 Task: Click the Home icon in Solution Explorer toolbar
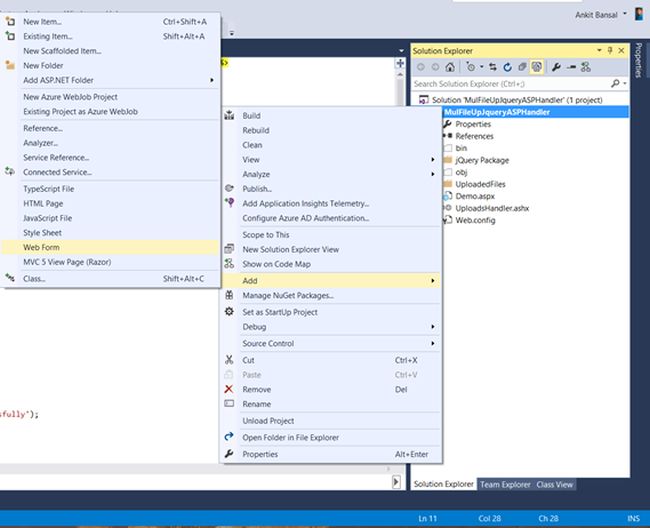(450, 67)
